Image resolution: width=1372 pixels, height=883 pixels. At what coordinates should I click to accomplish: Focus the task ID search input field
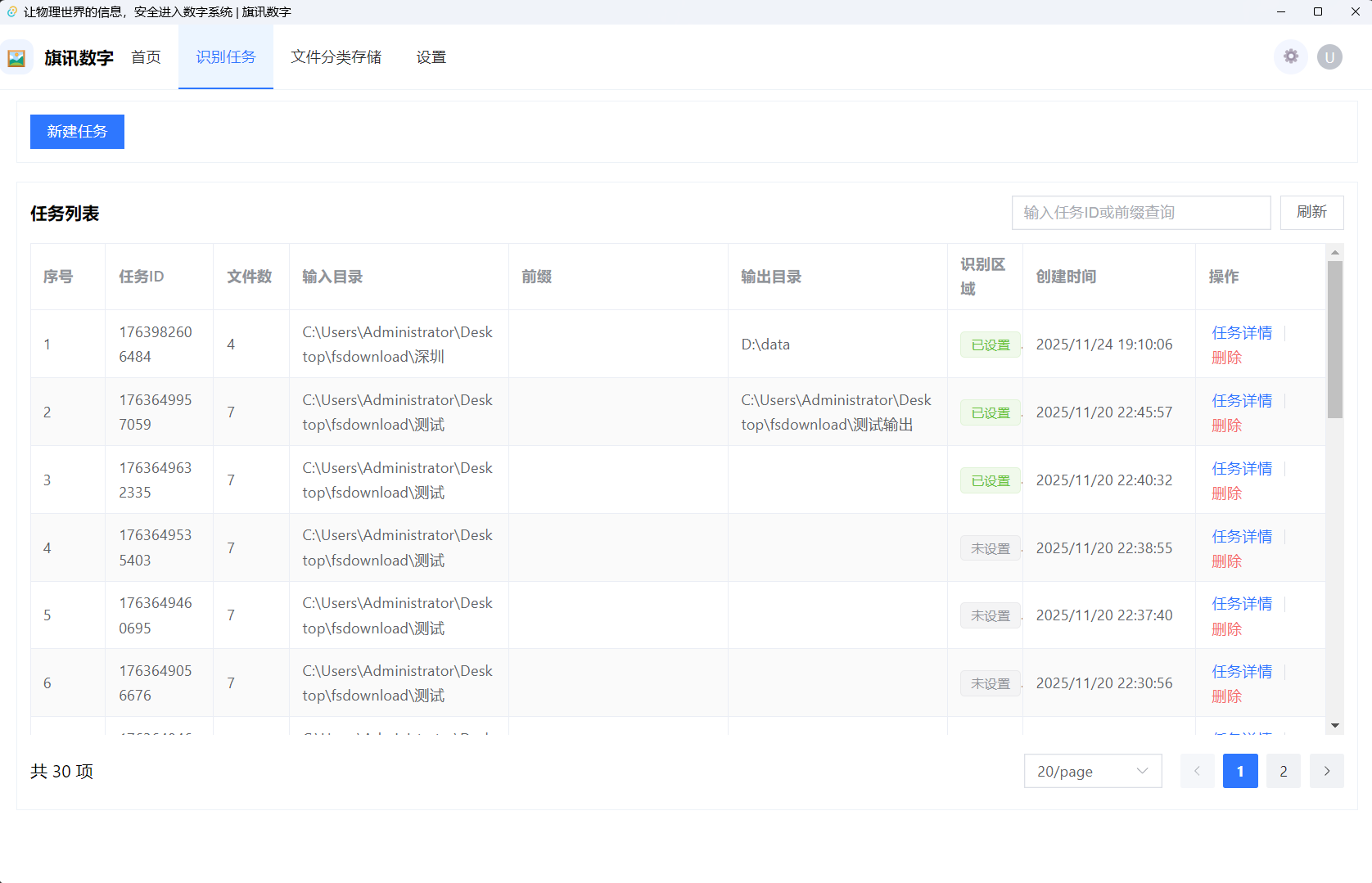1140,213
